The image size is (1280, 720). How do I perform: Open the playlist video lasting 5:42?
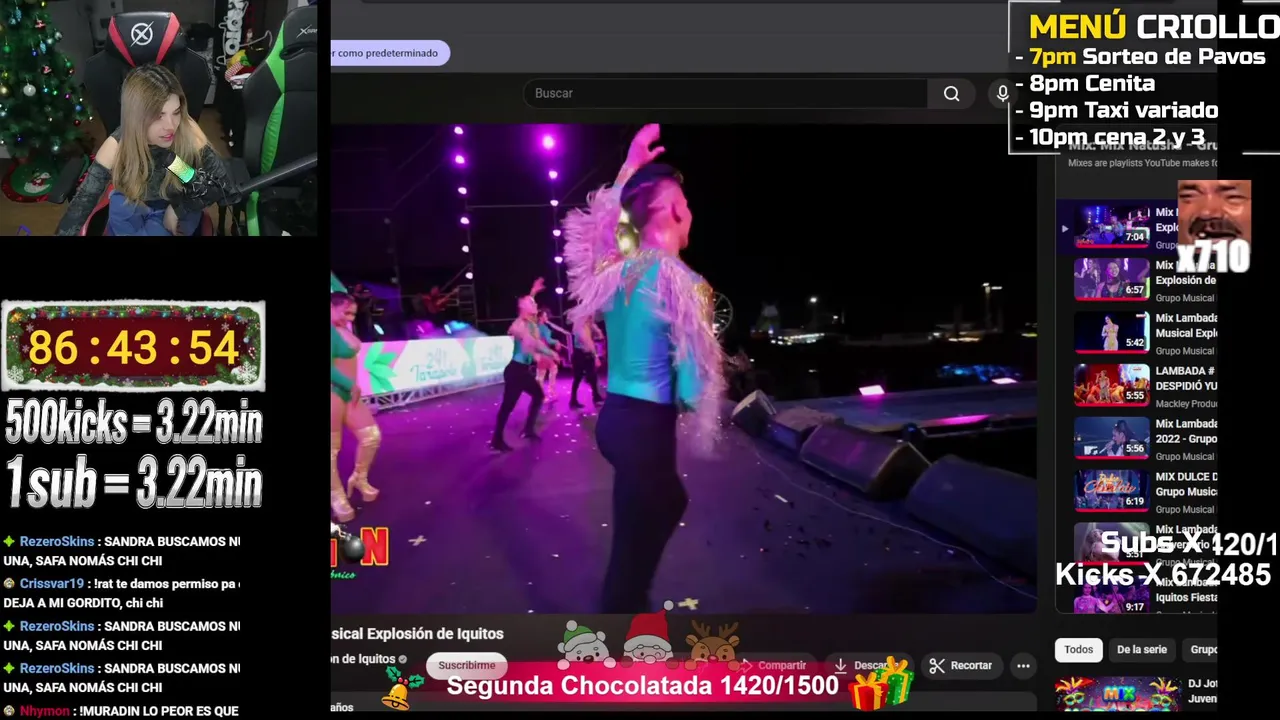click(x=1112, y=332)
